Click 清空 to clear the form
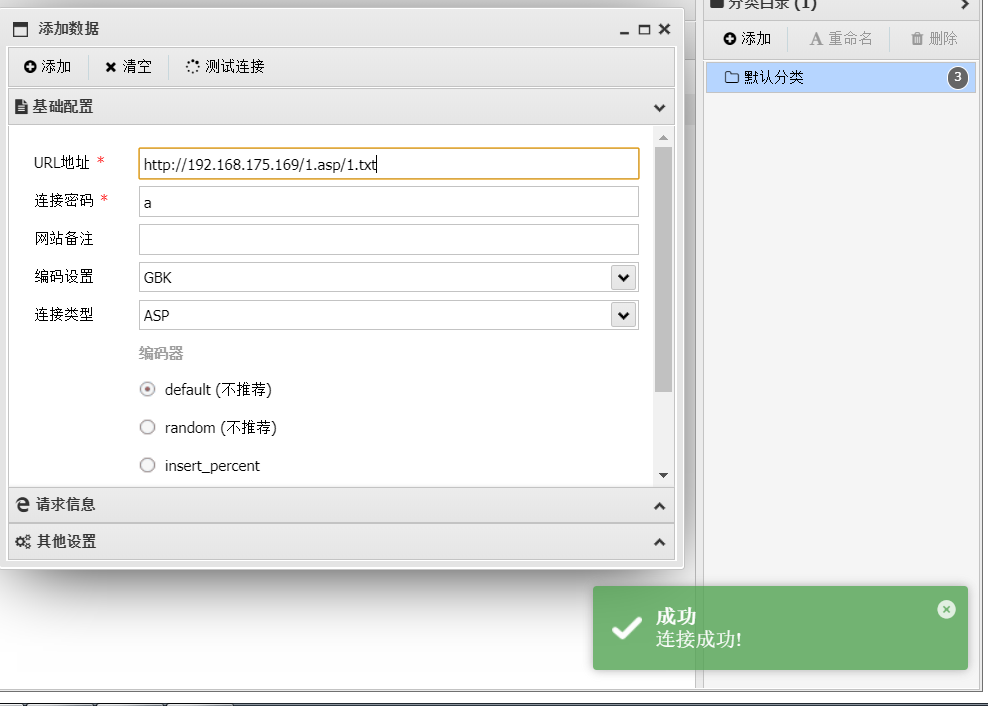 [129, 66]
